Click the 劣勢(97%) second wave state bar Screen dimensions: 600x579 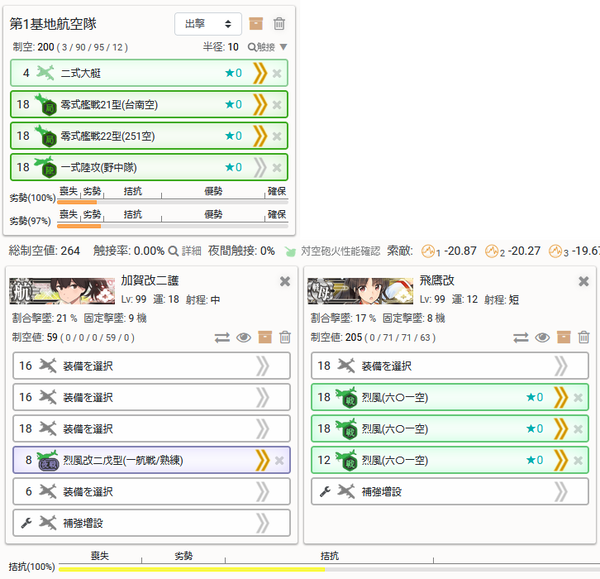coord(172,226)
